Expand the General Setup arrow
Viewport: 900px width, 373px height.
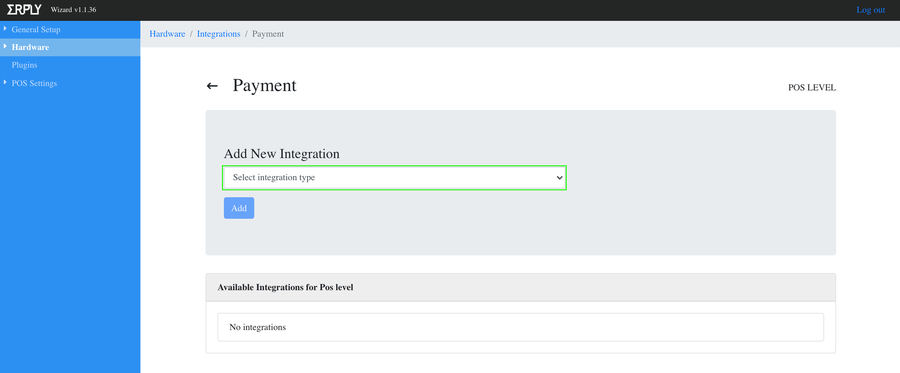(5, 28)
